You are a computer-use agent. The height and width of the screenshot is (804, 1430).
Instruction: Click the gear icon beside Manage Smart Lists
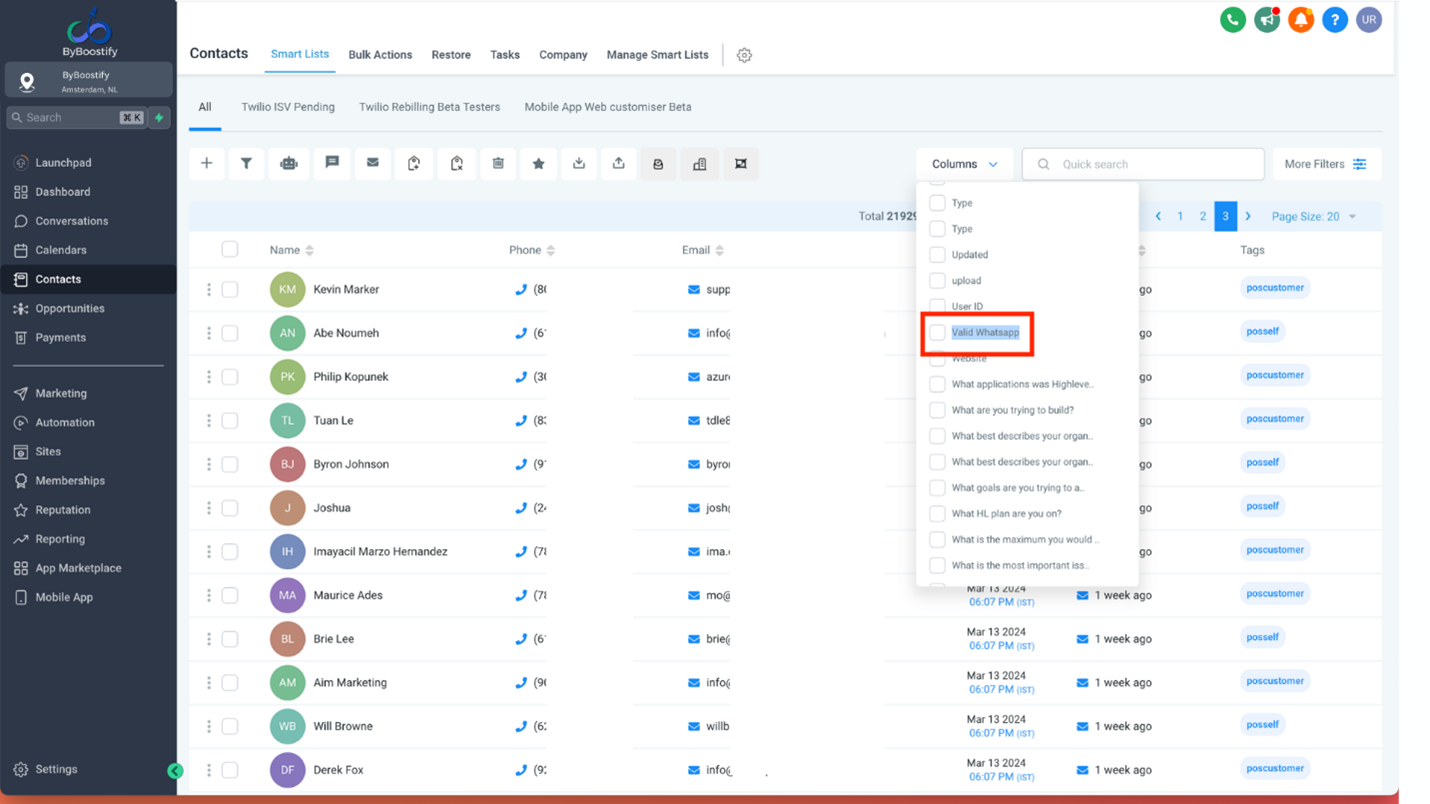tap(744, 56)
